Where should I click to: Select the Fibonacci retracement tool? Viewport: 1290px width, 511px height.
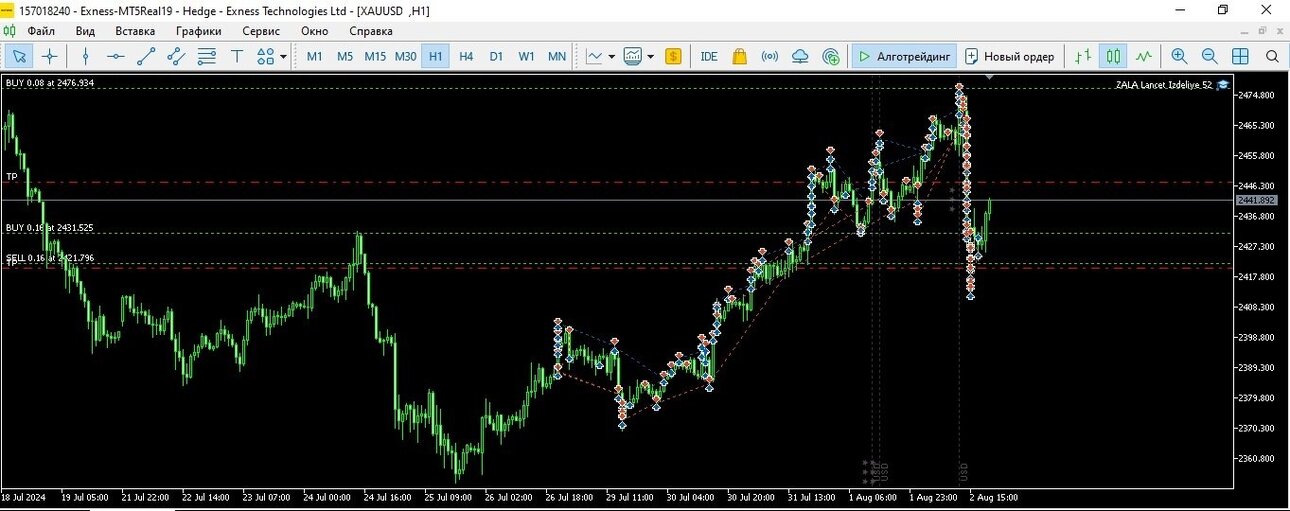coord(207,56)
